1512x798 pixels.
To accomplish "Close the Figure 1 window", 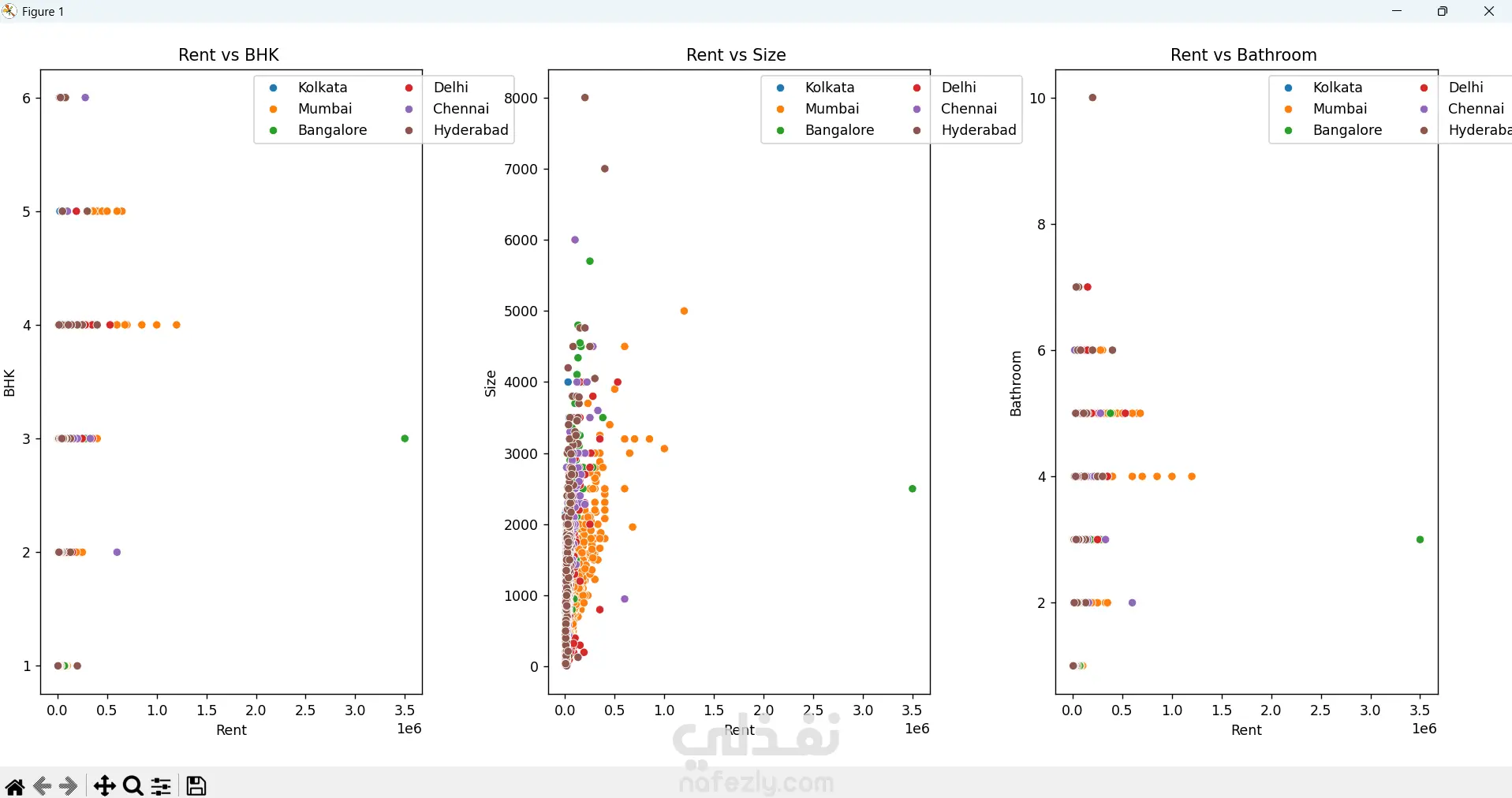I will click(1489, 11).
